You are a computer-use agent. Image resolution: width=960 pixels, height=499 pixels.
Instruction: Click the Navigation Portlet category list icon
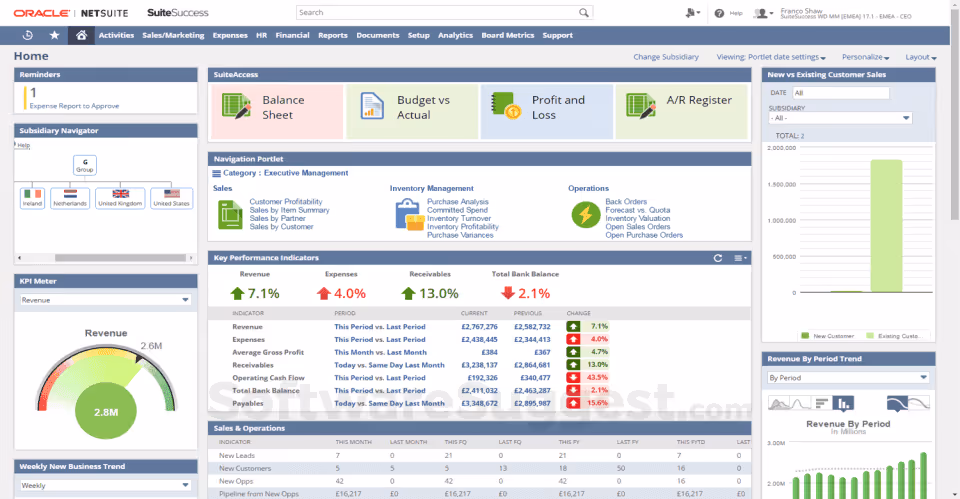point(216,174)
